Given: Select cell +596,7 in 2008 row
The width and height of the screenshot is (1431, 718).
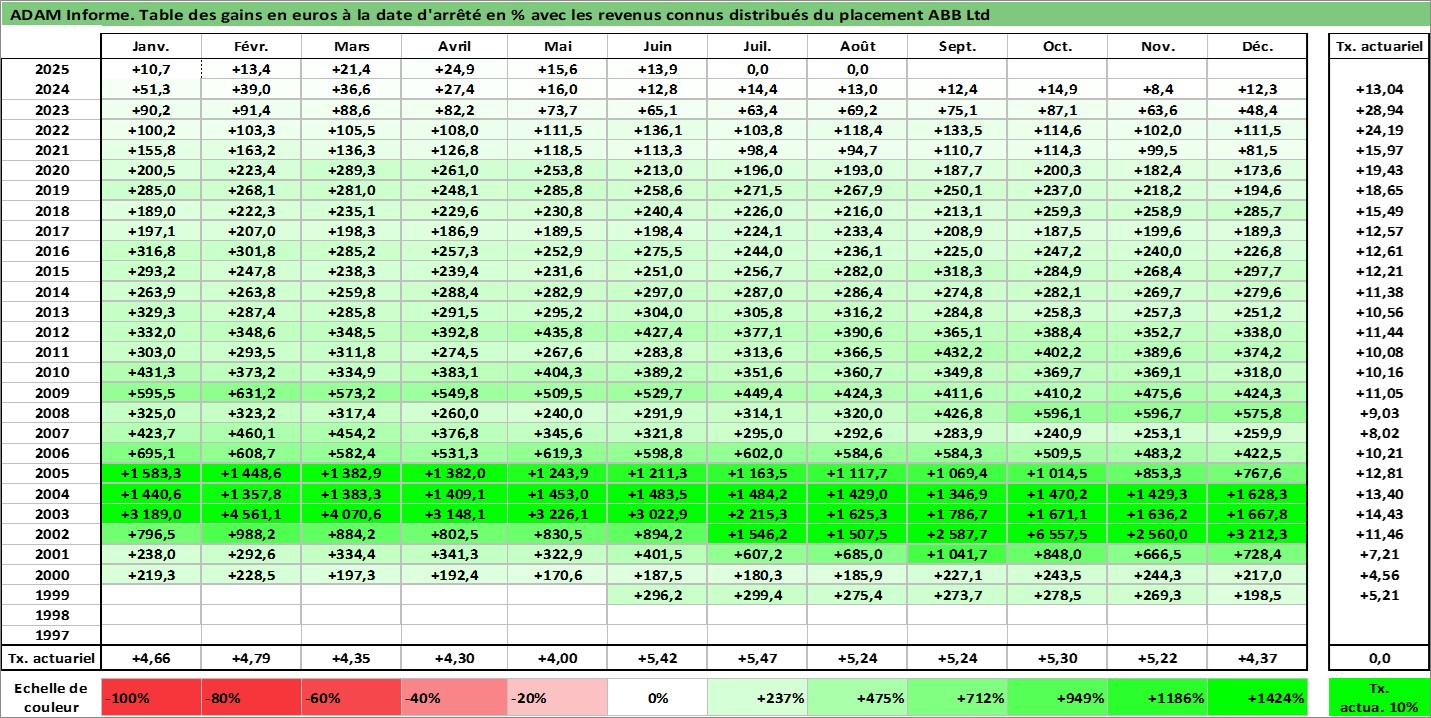Looking at the screenshot, I should [1157, 413].
